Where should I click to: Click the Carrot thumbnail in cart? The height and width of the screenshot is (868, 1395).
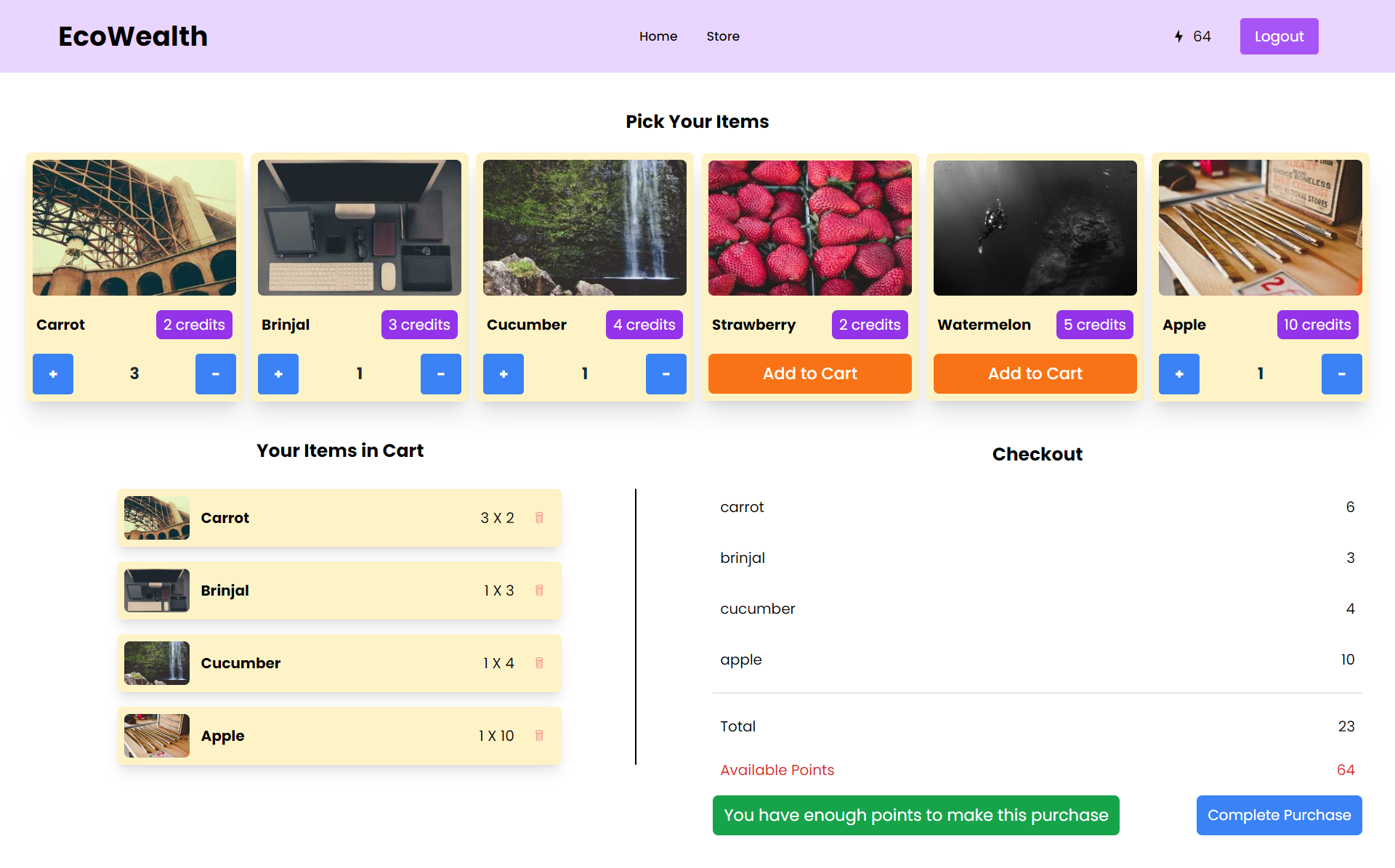[x=157, y=518]
